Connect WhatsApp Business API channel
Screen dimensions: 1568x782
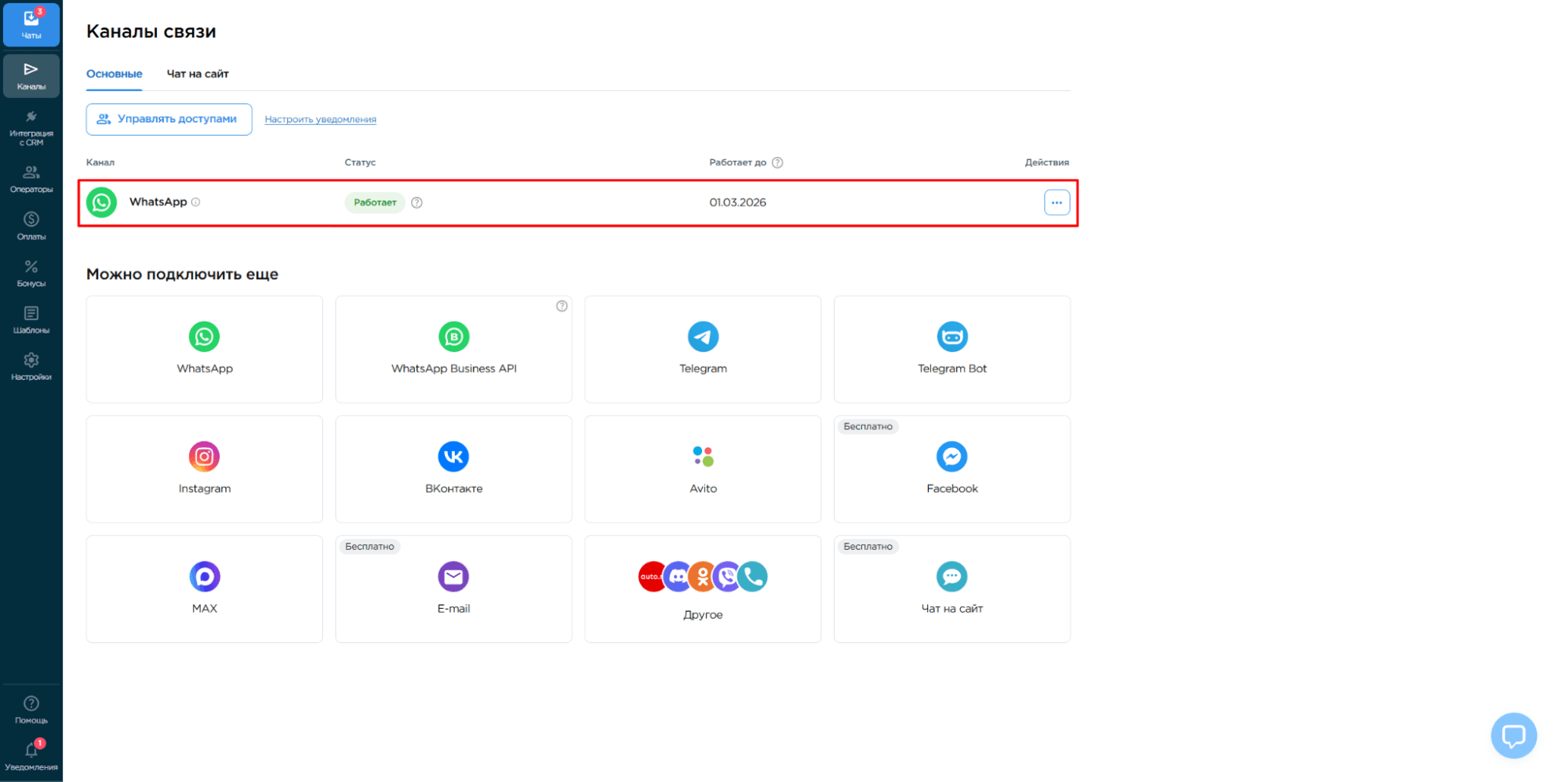click(453, 349)
